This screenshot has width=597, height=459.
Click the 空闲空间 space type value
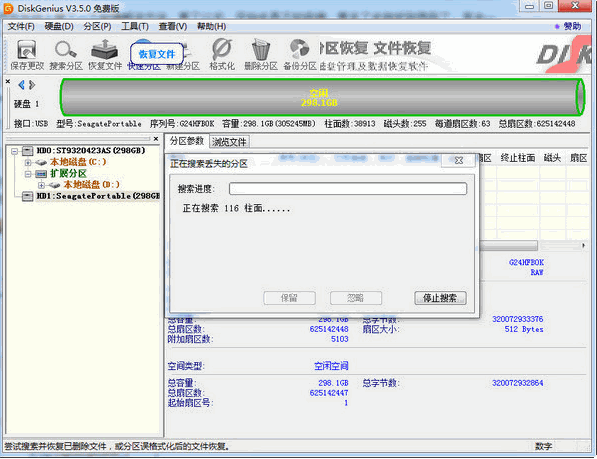(x=331, y=366)
